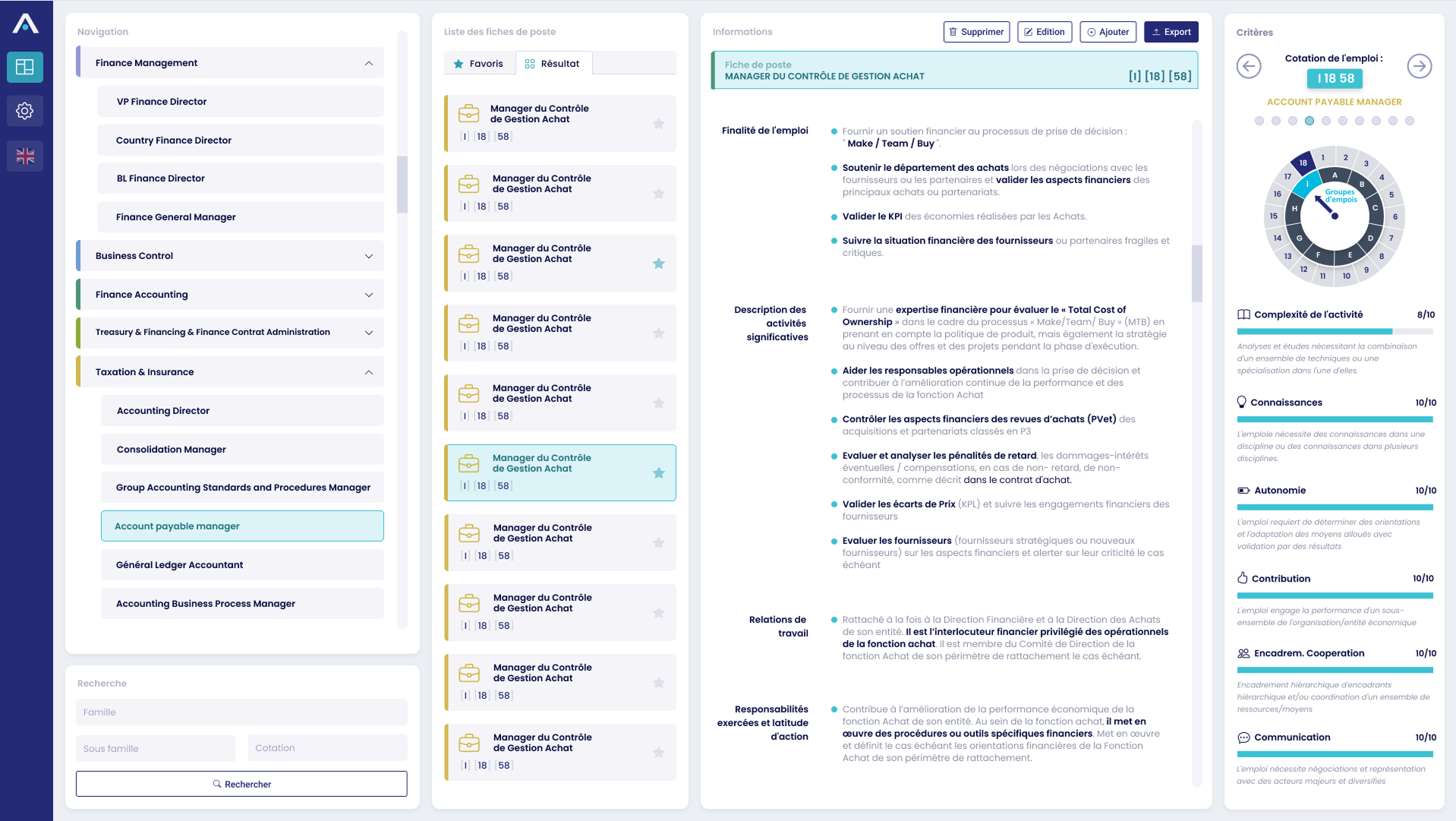
Task: Switch to the Favoris tab
Action: point(479,64)
